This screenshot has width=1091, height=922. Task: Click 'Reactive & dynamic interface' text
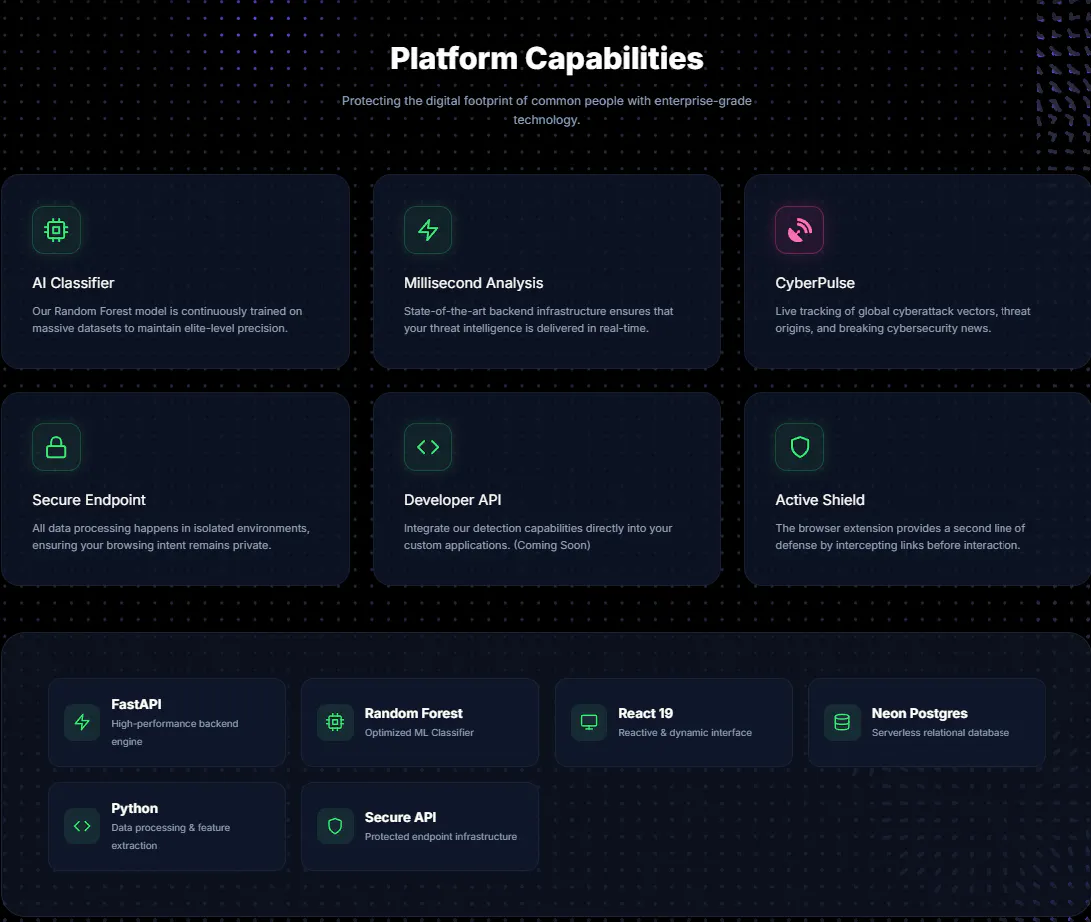(x=685, y=733)
